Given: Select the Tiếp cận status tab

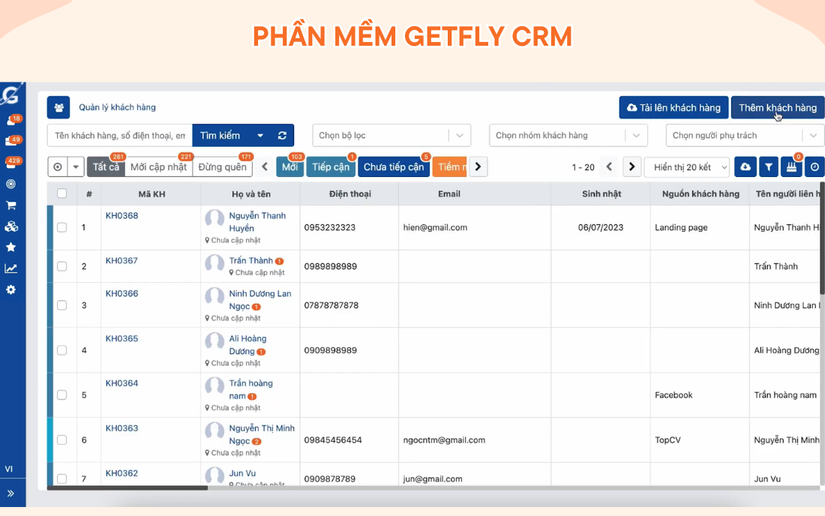Looking at the screenshot, I should point(330,167).
